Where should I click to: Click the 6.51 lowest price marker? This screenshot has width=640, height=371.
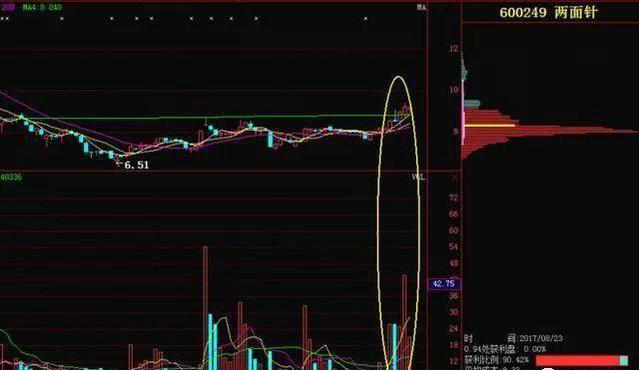[x=136, y=165]
